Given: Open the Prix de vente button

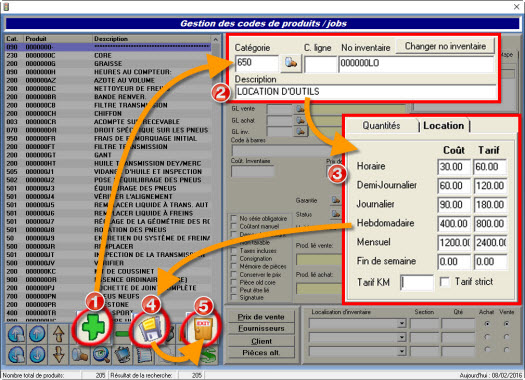Looking at the screenshot, I should click(261, 317).
